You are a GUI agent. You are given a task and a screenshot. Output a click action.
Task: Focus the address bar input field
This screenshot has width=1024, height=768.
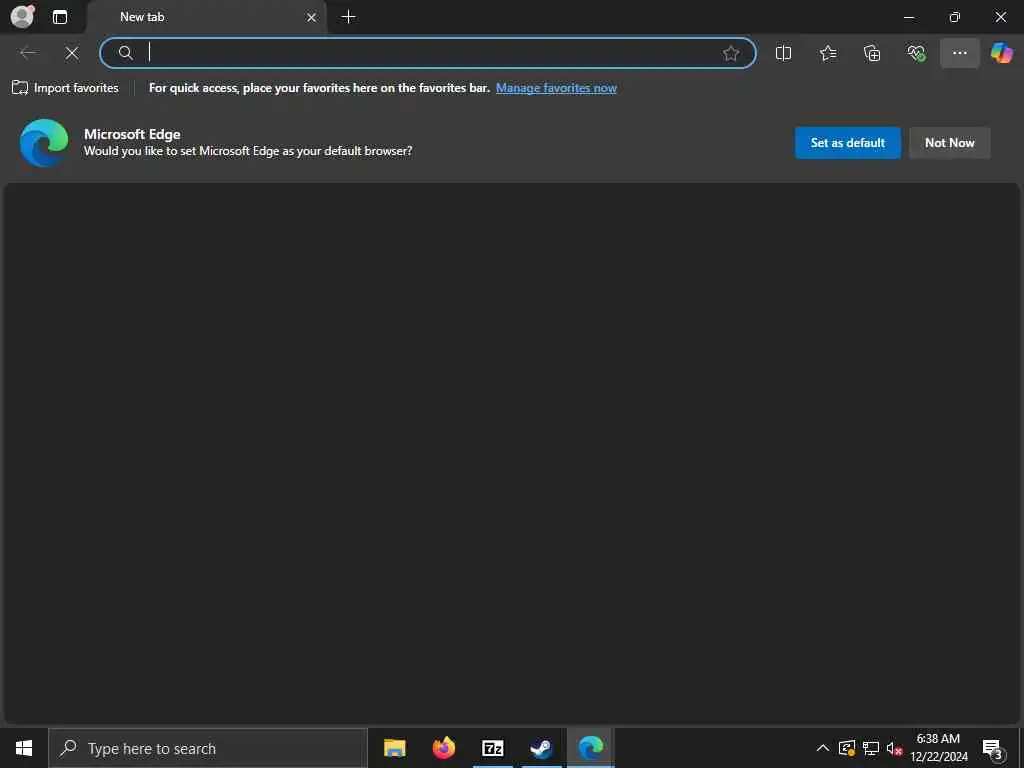tap(428, 53)
